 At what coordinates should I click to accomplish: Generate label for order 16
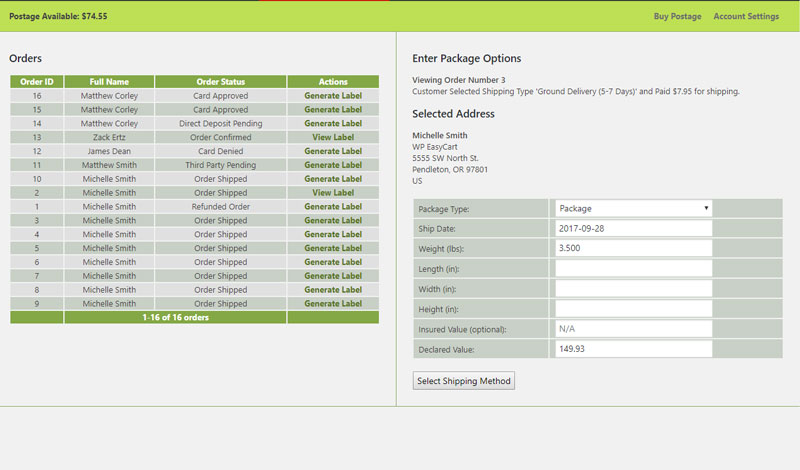333,95
